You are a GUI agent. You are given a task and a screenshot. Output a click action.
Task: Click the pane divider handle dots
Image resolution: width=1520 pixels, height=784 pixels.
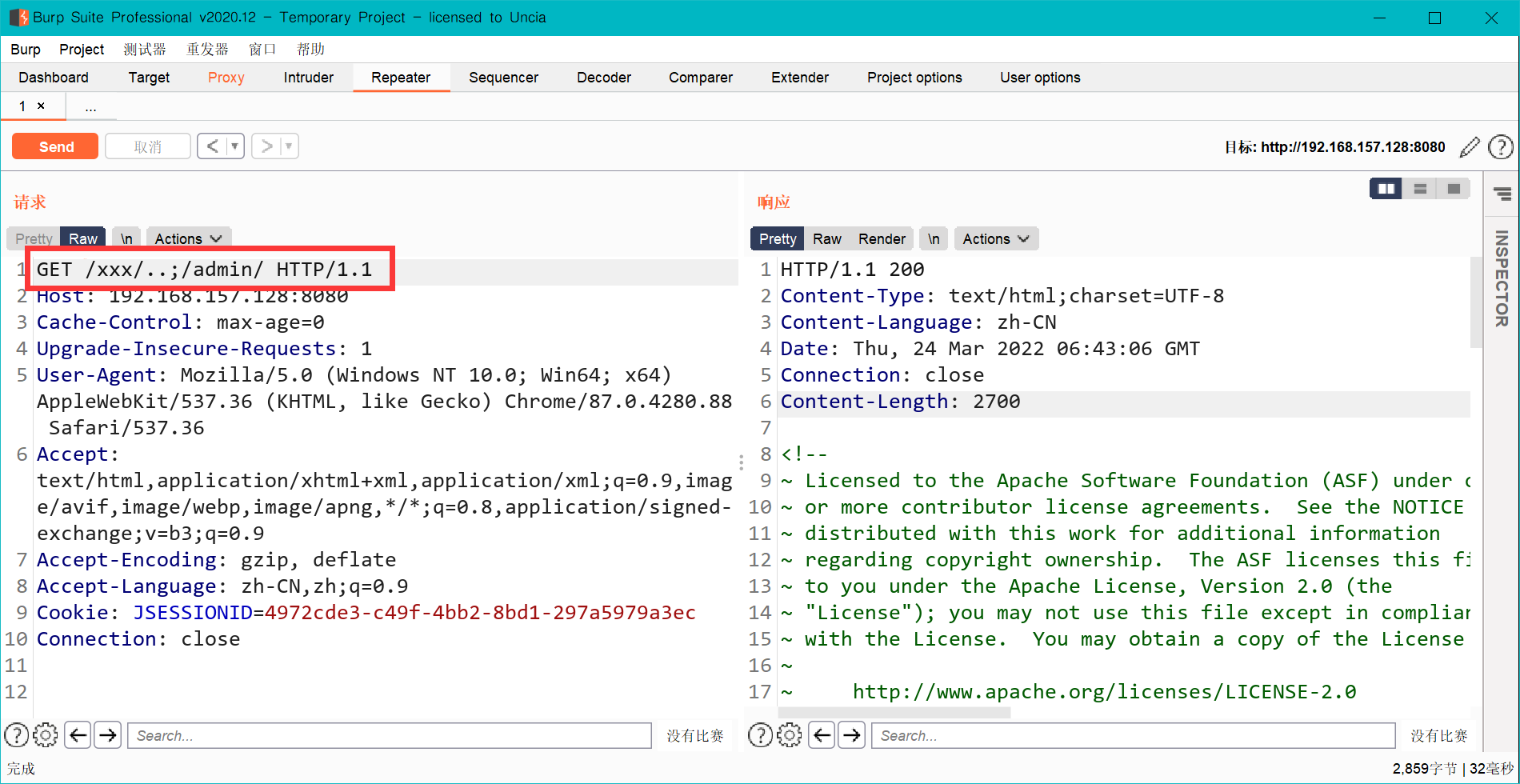(x=741, y=462)
